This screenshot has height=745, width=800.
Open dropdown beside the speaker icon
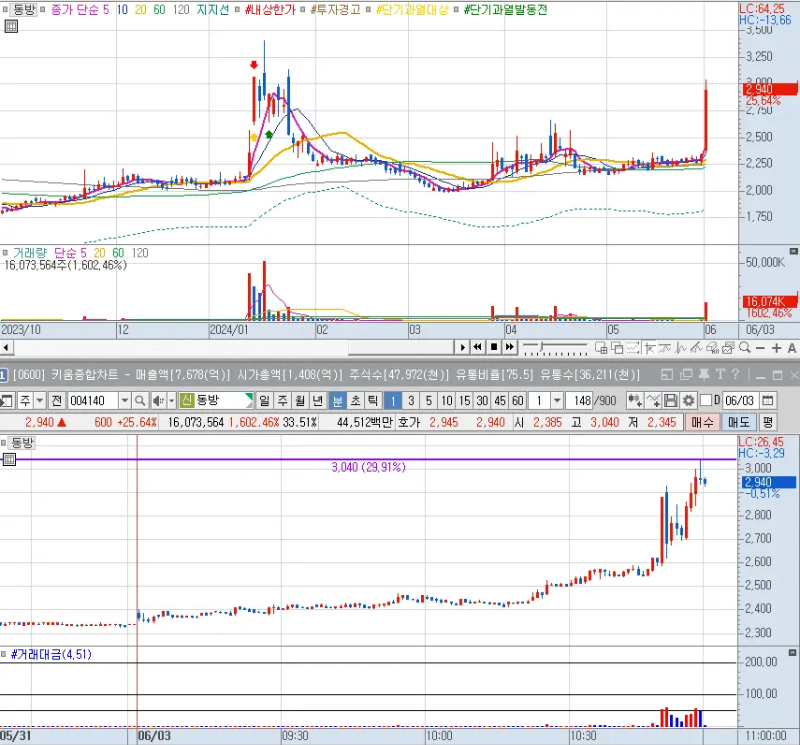[171, 401]
